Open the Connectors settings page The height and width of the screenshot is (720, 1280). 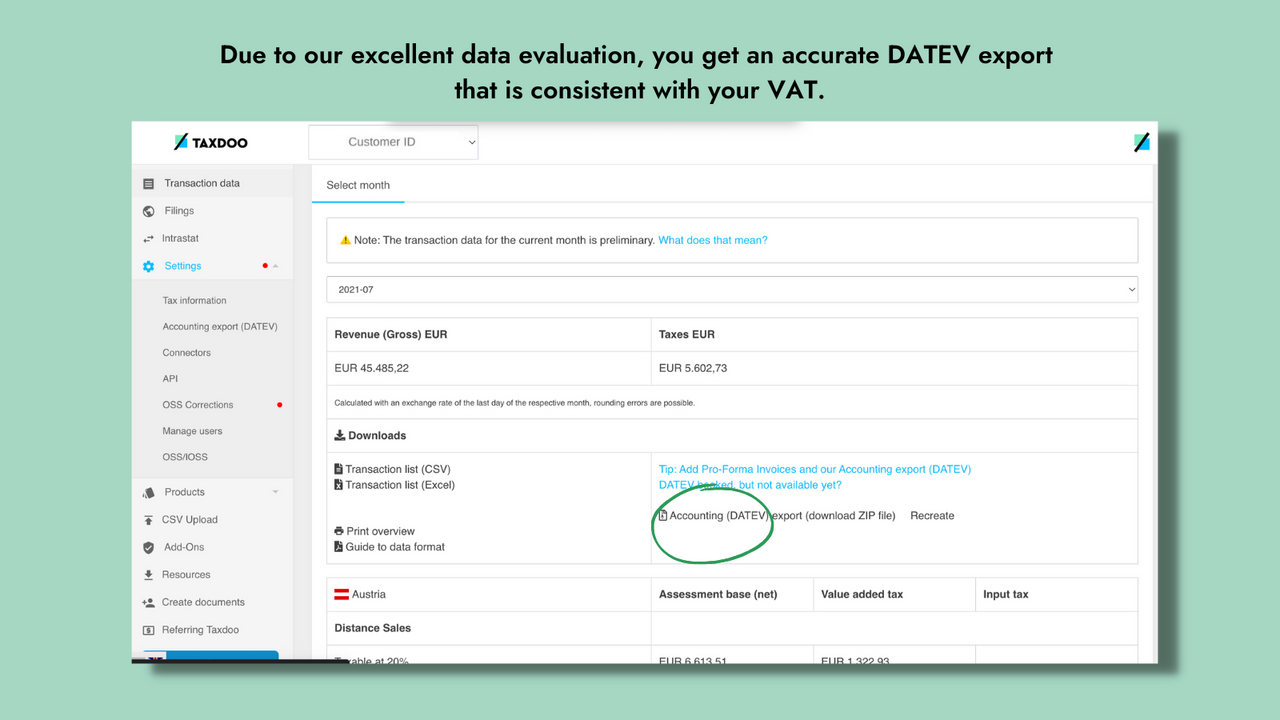[x=187, y=352]
